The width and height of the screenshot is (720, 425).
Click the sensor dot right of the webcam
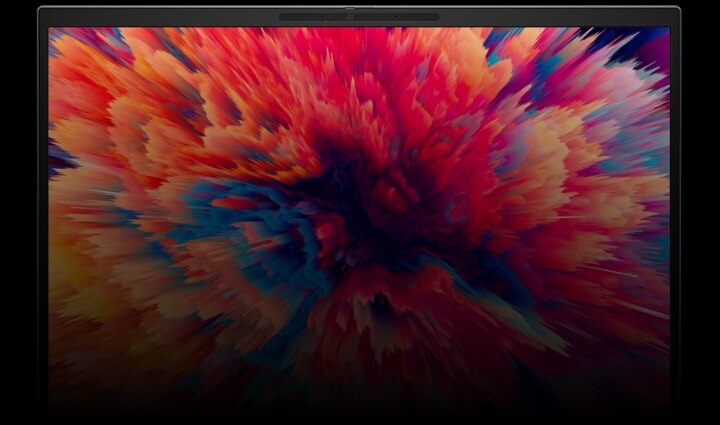coord(395,17)
